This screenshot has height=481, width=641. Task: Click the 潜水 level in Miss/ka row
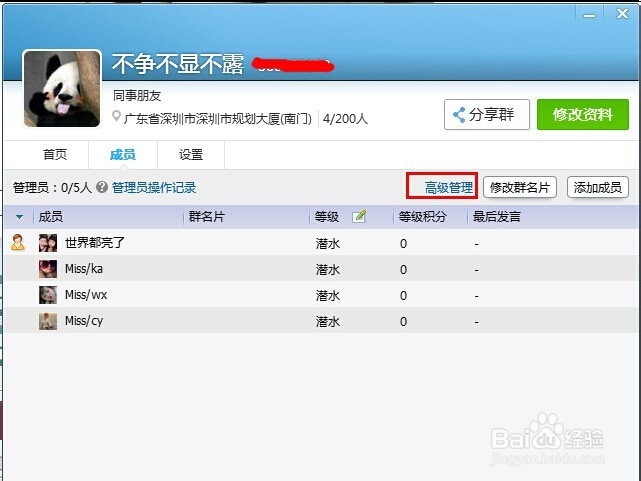[x=327, y=270]
